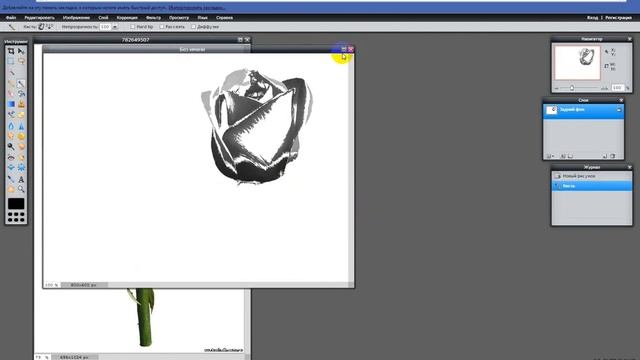Click the new layer icon in Layers panel
640x360 pixels.
coord(605,156)
